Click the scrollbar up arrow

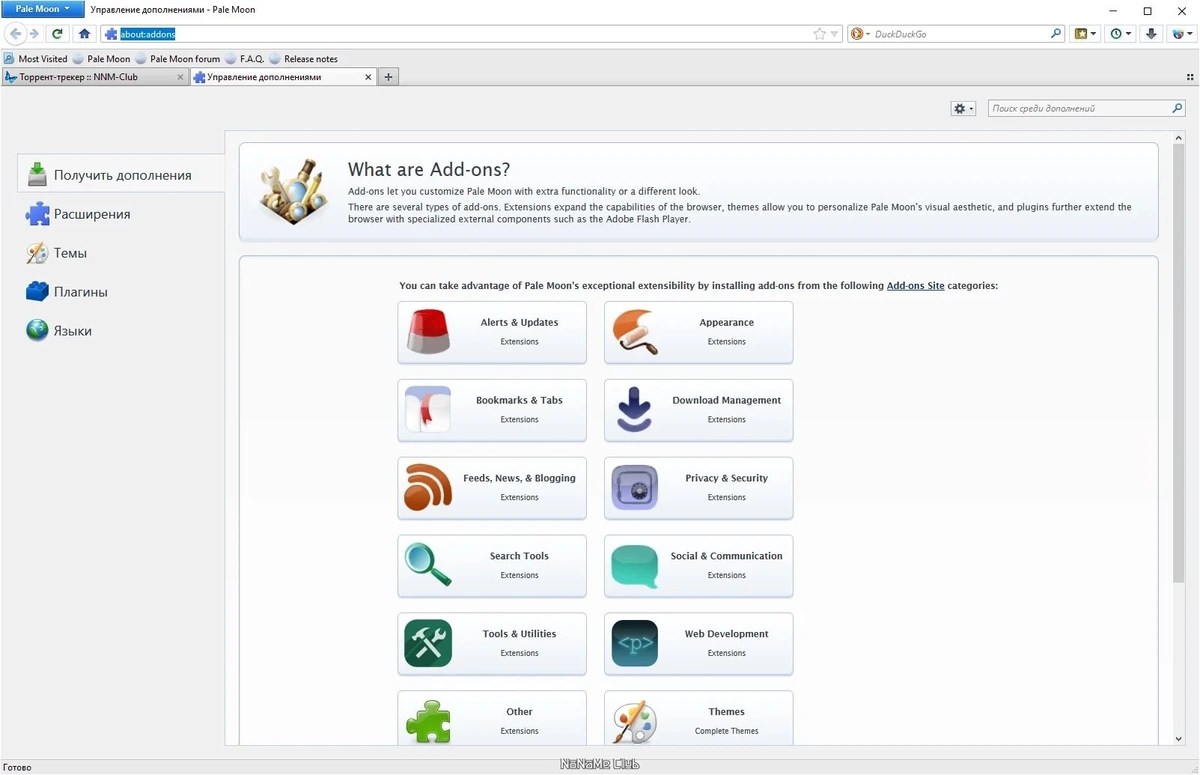(1178, 137)
